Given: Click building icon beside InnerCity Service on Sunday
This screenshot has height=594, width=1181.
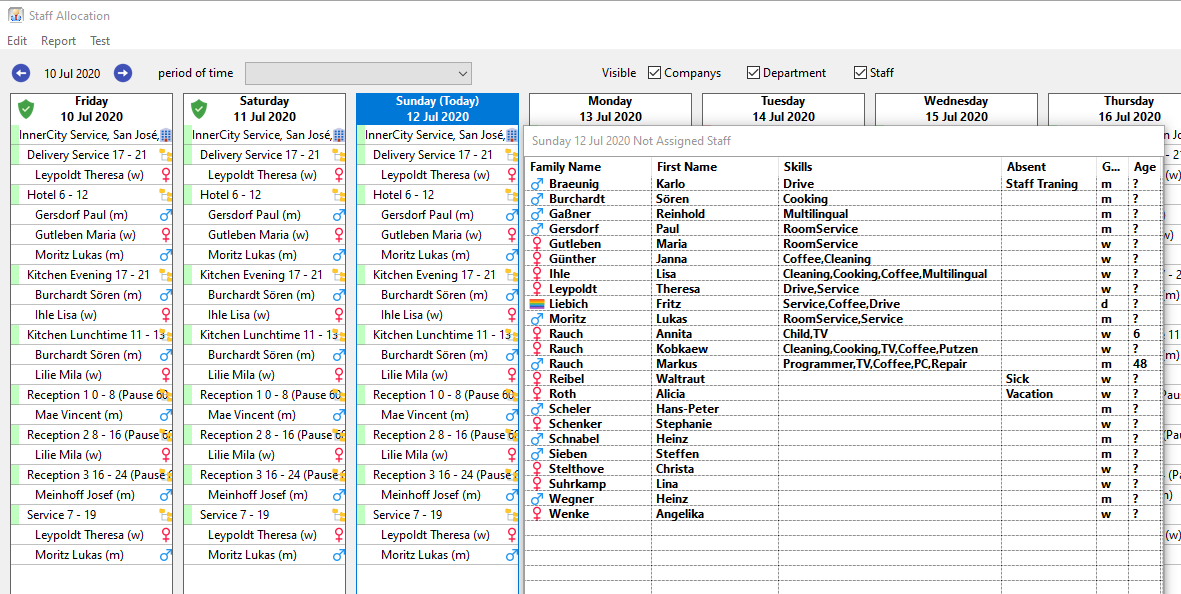Looking at the screenshot, I should (x=512, y=135).
